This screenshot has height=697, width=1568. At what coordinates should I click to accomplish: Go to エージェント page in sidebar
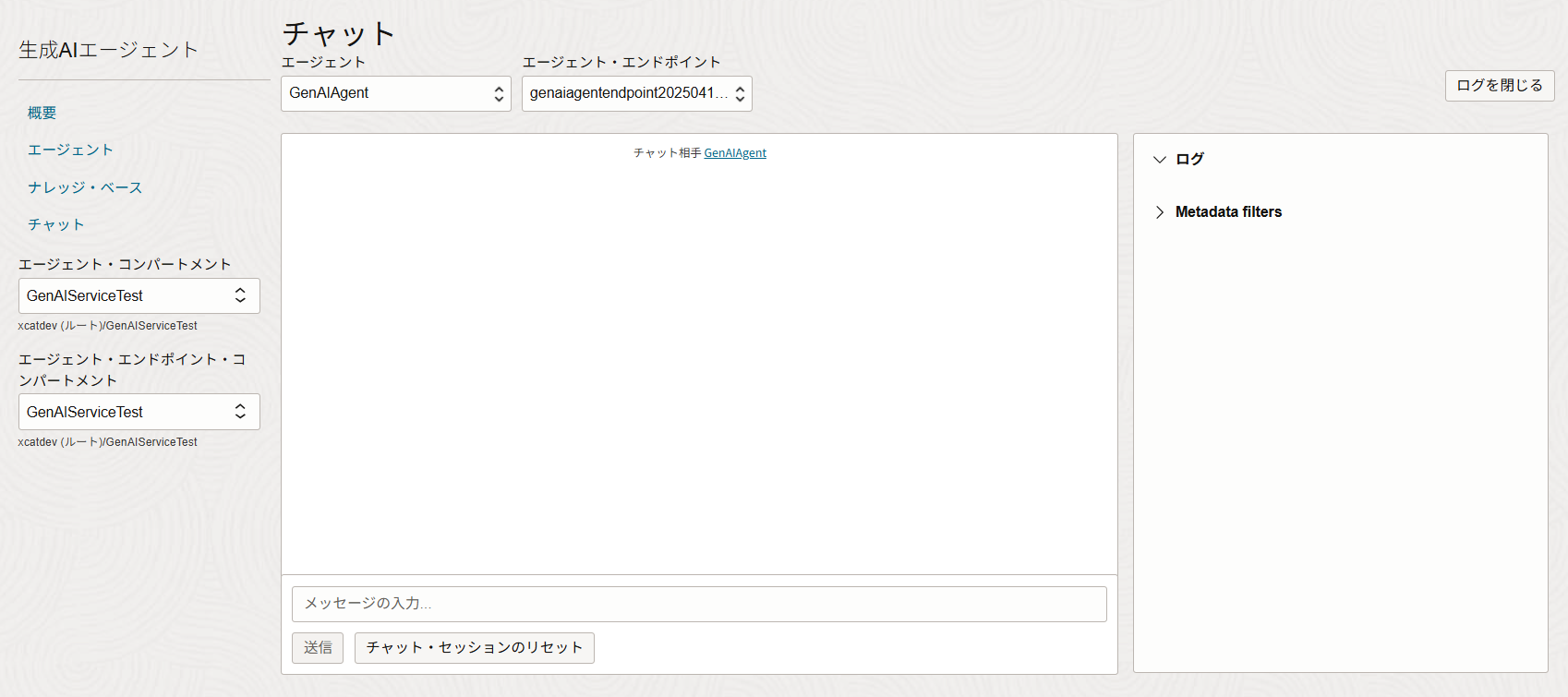(x=70, y=150)
